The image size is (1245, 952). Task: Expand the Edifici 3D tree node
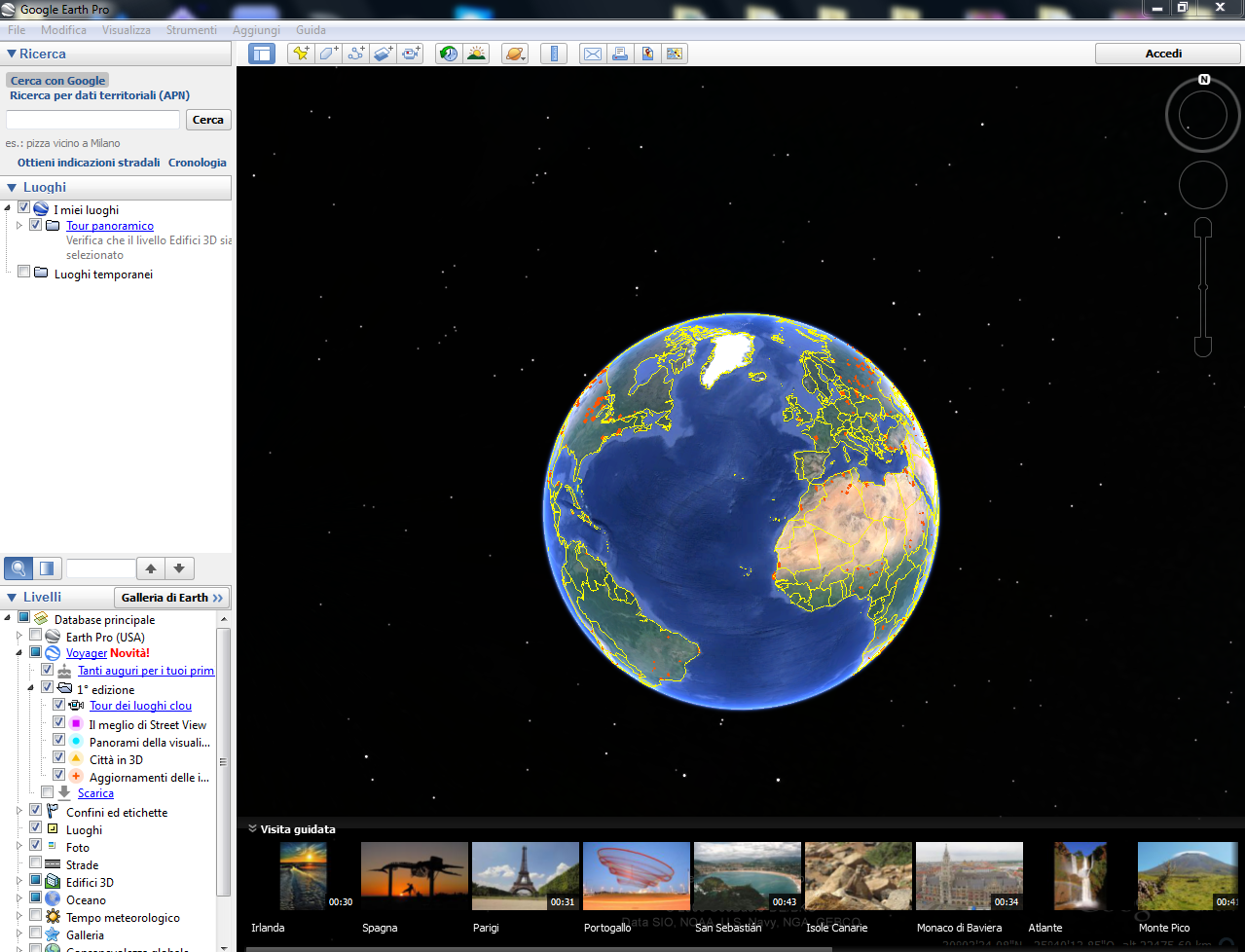point(19,881)
